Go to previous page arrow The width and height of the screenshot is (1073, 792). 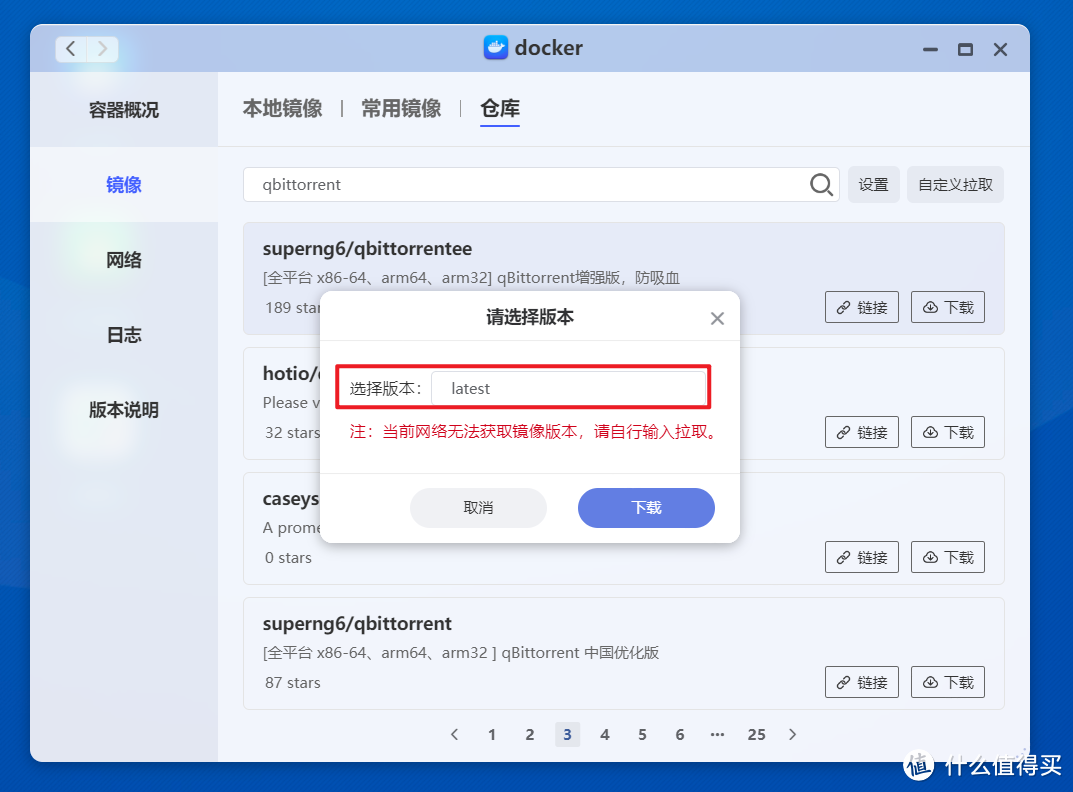tap(454, 734)
